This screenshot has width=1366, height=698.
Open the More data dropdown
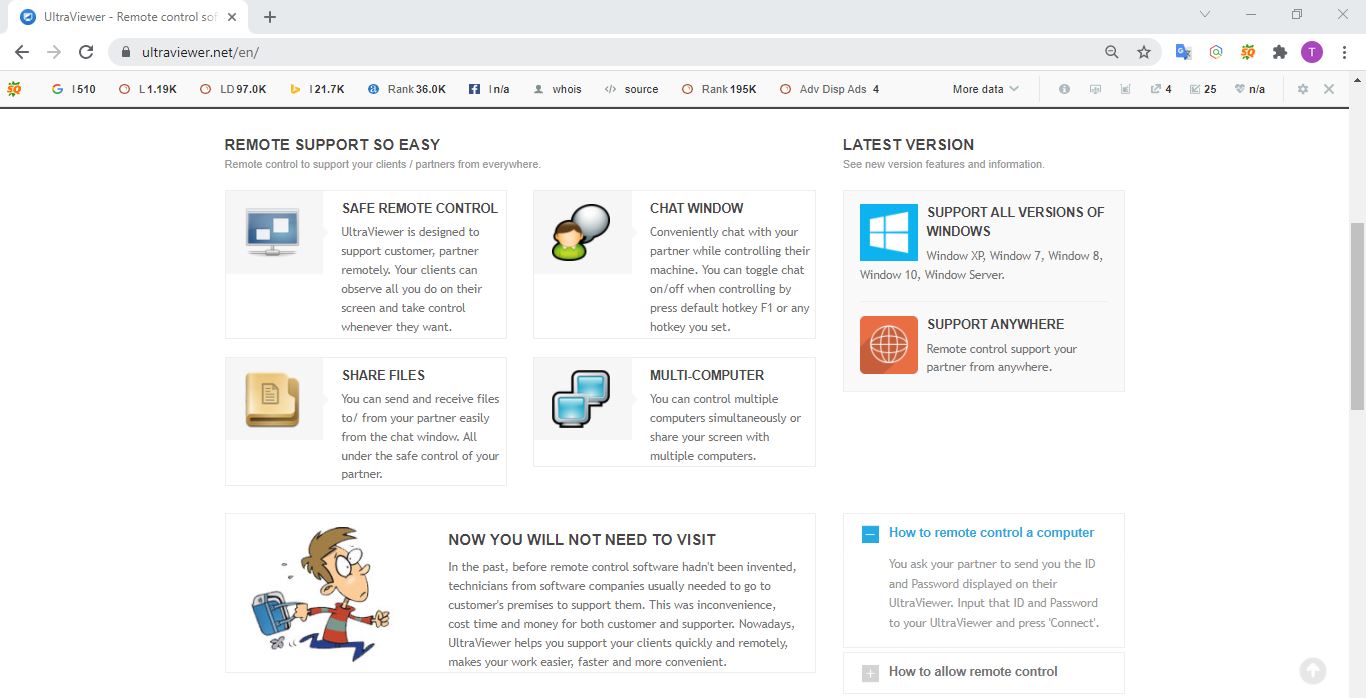pyautogui.click(x=986, y=89)
